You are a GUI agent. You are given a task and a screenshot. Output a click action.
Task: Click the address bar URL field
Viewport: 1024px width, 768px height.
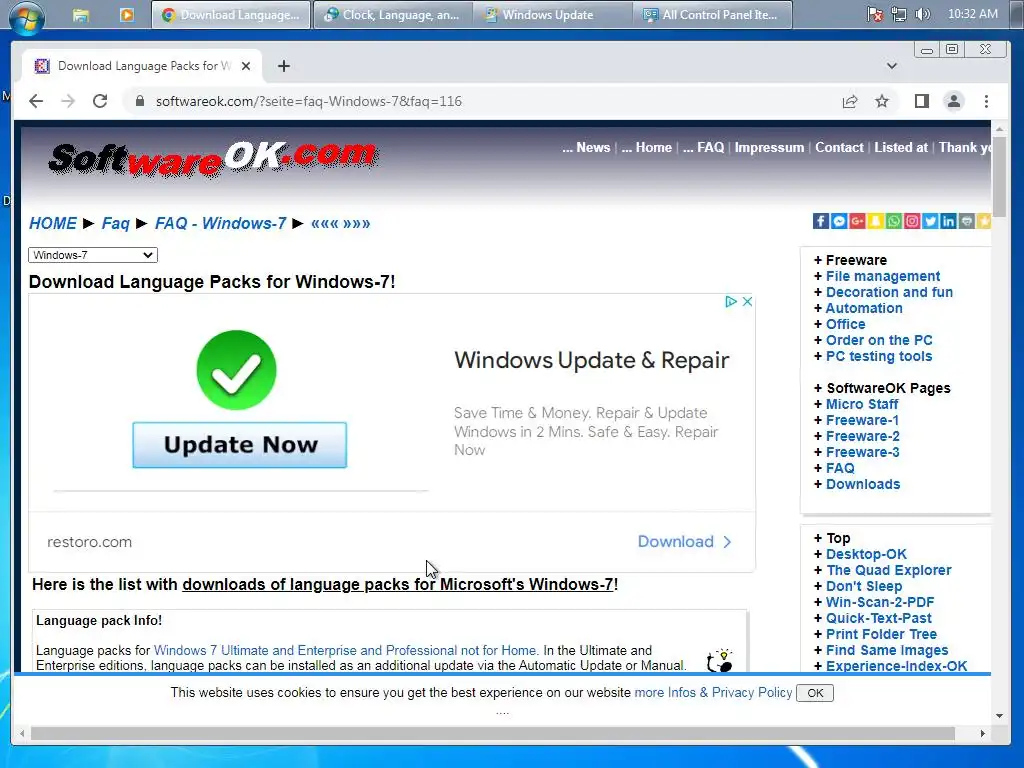pyautogui.click(x=309, y=101)
